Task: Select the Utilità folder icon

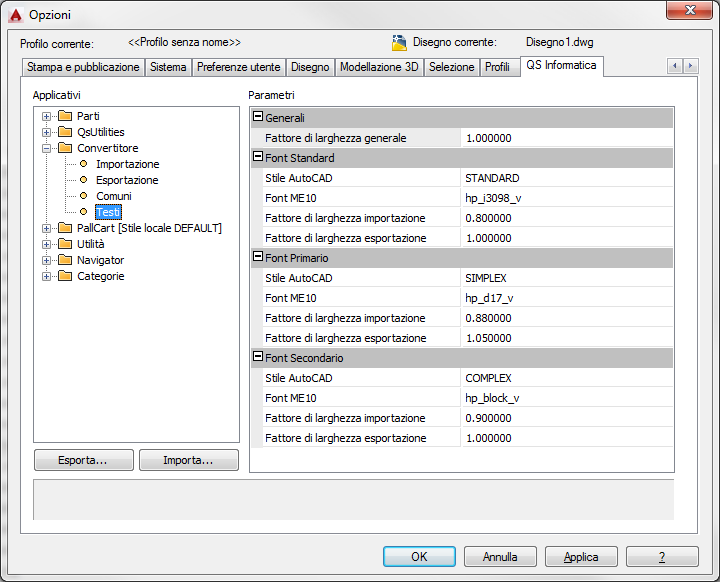Action: [x=65, y=244]
